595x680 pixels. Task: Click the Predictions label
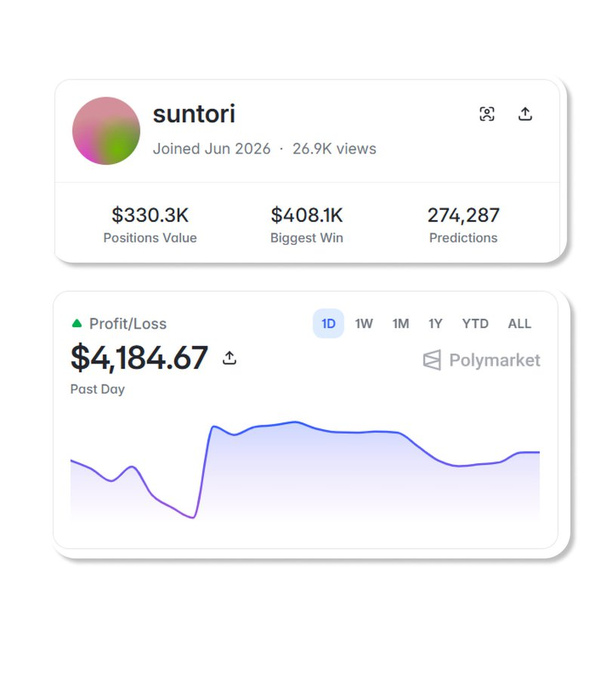pos(464,238)
